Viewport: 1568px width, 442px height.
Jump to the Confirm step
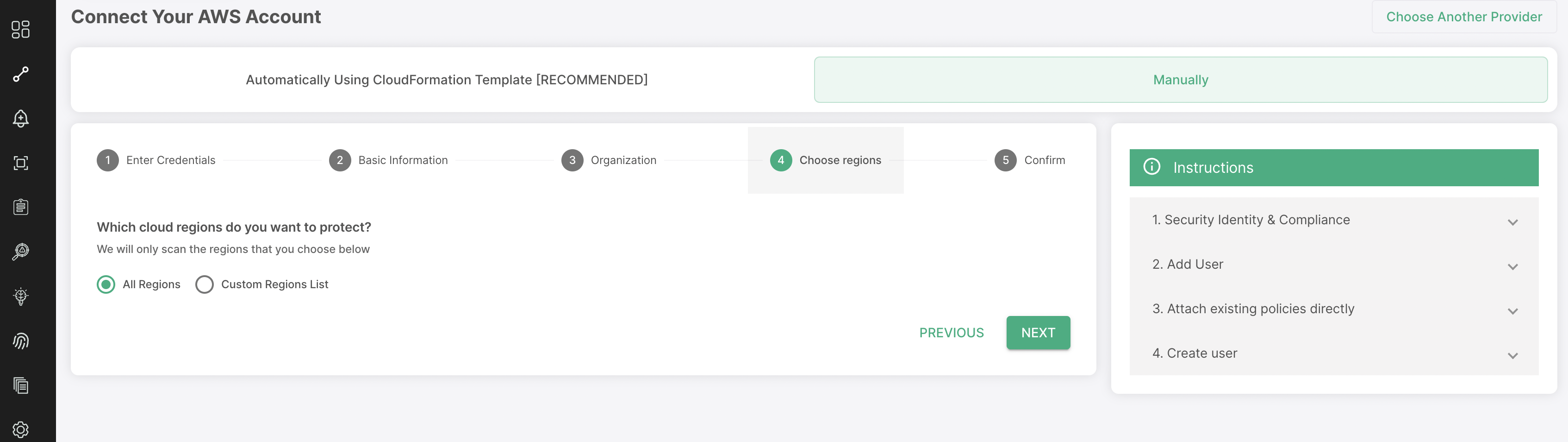[x=1029, y=160]
